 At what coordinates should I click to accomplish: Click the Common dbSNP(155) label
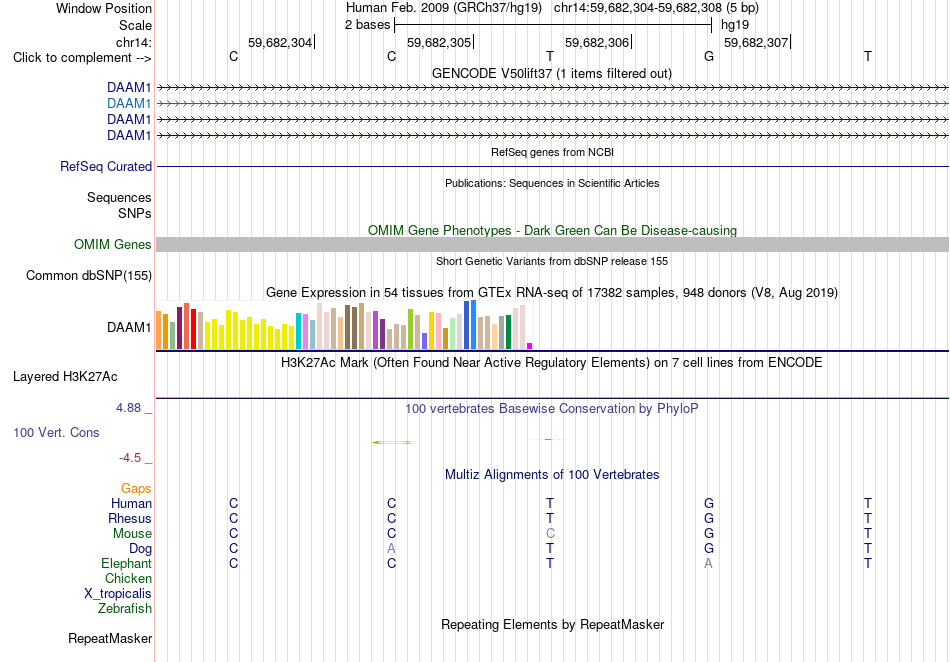click(89, 276)
